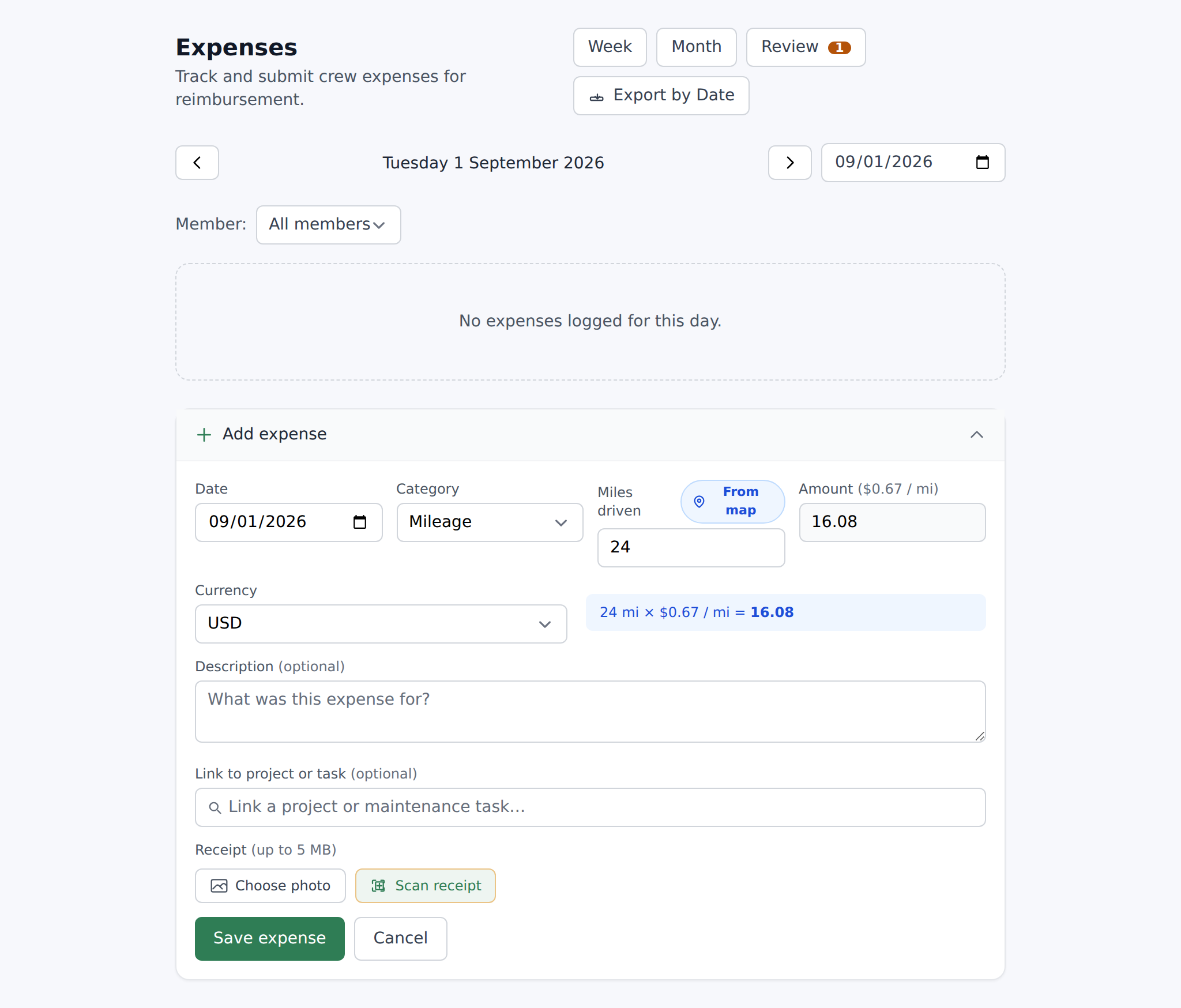This screenshot has height=1008, width=1181.
Task: Open the Currency USD dropdown
Action: (381, 624)
